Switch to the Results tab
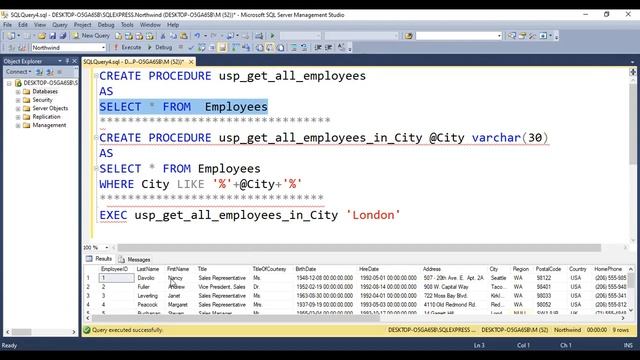Viewport: 640px width, 360px height. point(99,259)
